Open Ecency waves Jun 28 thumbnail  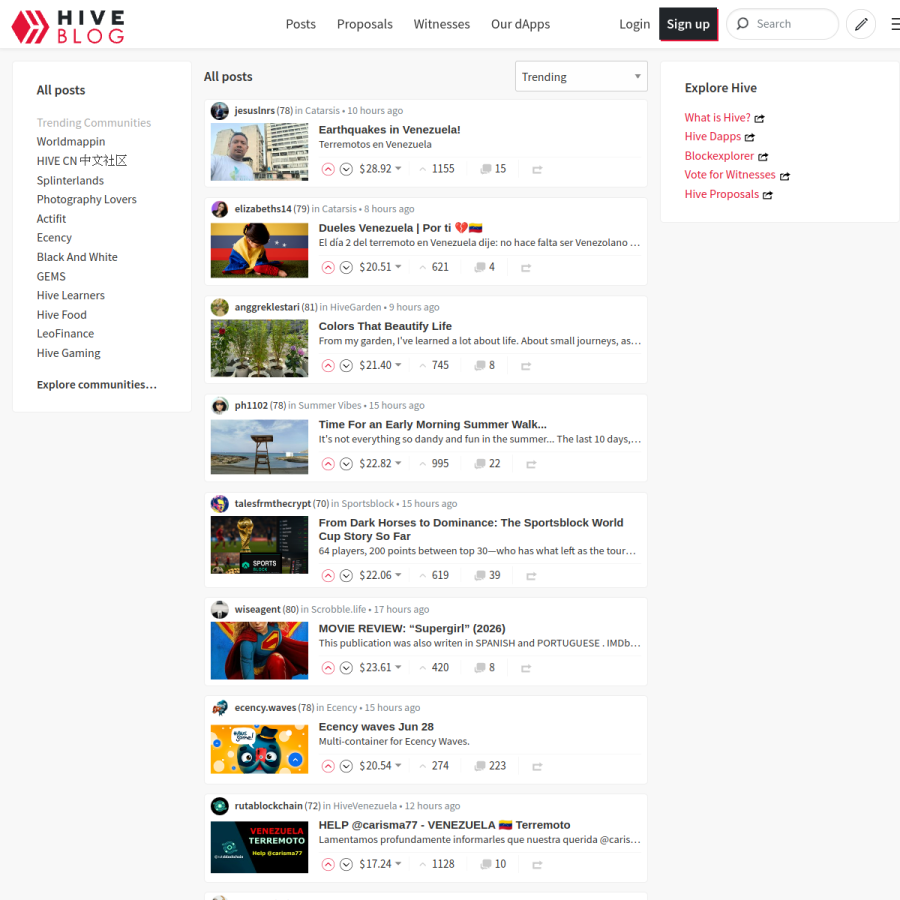click(x=259, y=749)
